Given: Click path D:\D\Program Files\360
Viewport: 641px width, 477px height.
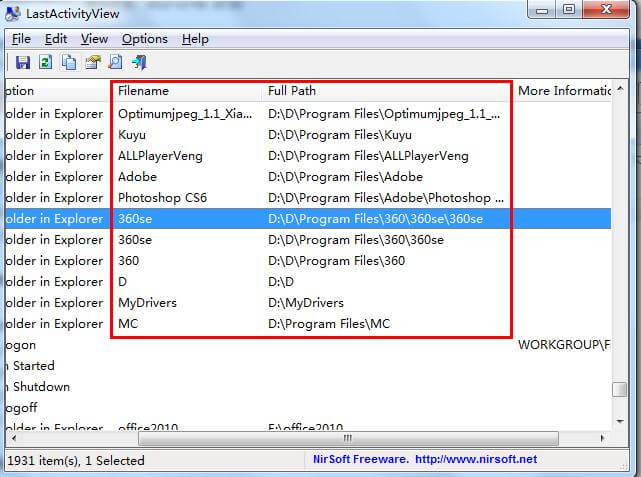Looking at the screenshot, I should pos(336,261).
